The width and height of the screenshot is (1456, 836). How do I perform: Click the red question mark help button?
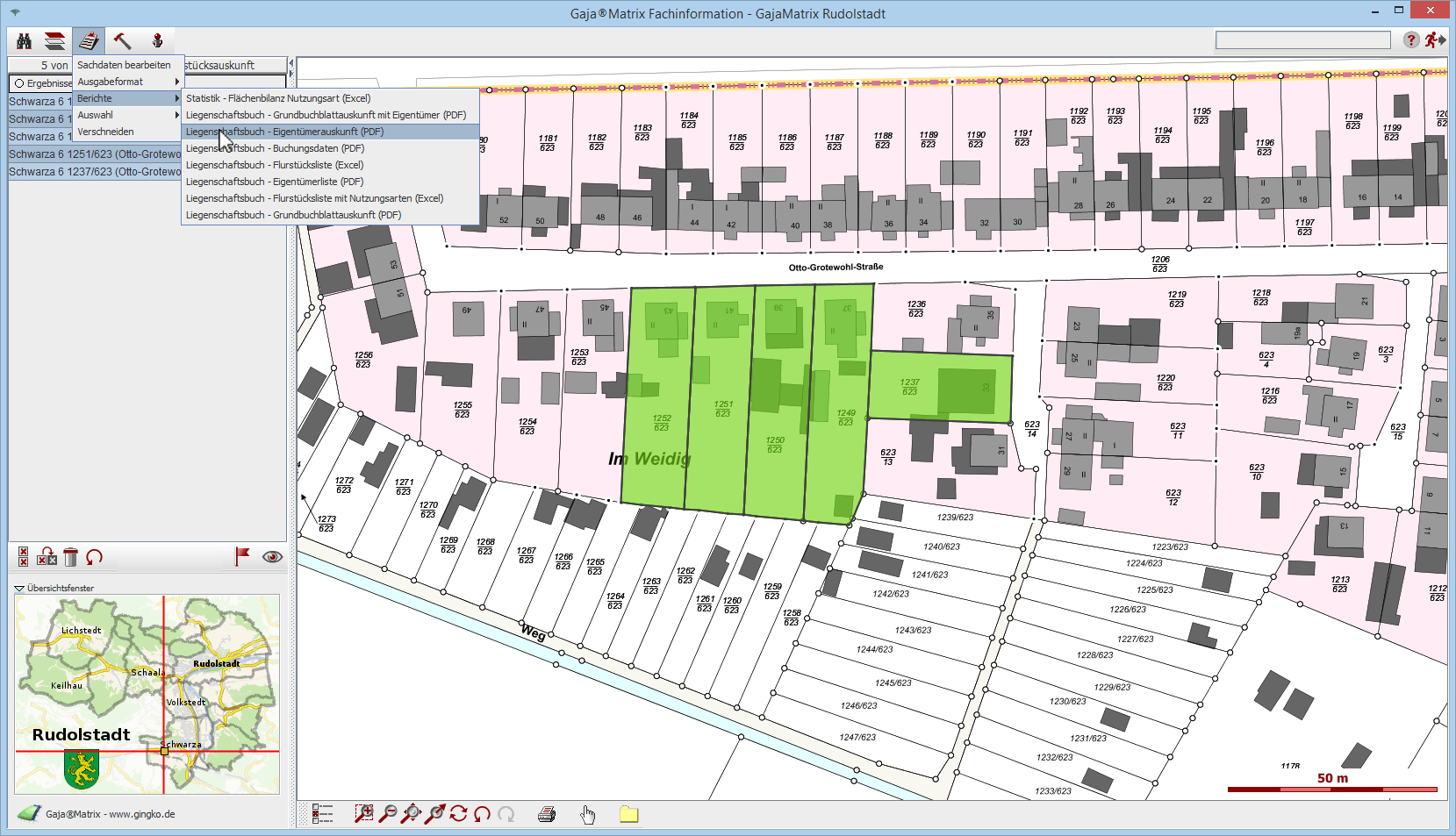click(x=1411, y=40)
